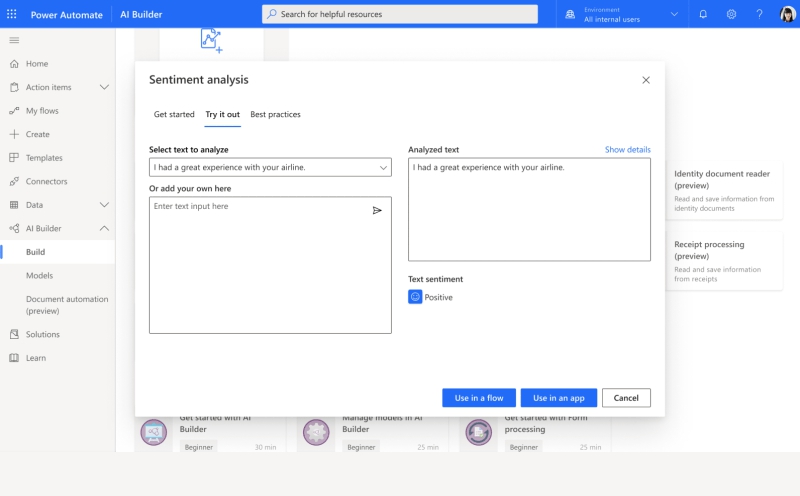Open the Receipt processing (preview) card
The height and width of the screenshot is (496, 800).
[x=724, y=261]
